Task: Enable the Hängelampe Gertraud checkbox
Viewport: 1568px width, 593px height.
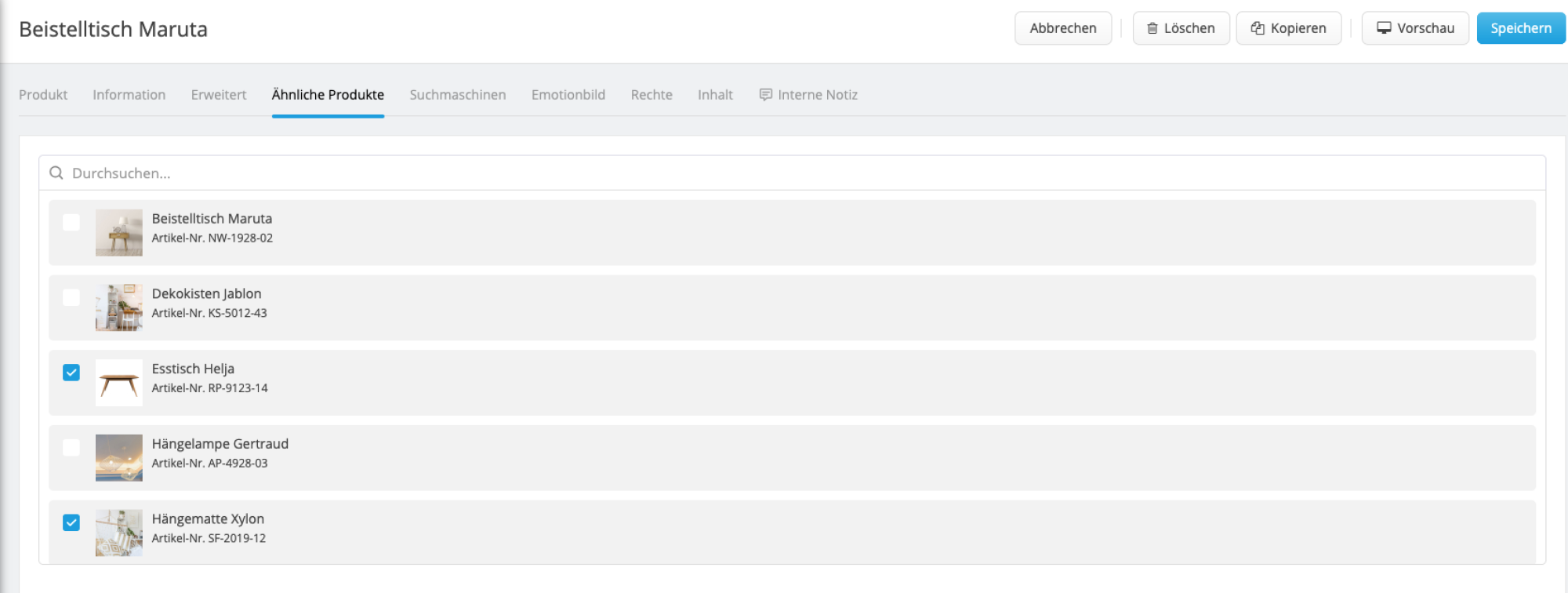Action: tap(71, 448)
